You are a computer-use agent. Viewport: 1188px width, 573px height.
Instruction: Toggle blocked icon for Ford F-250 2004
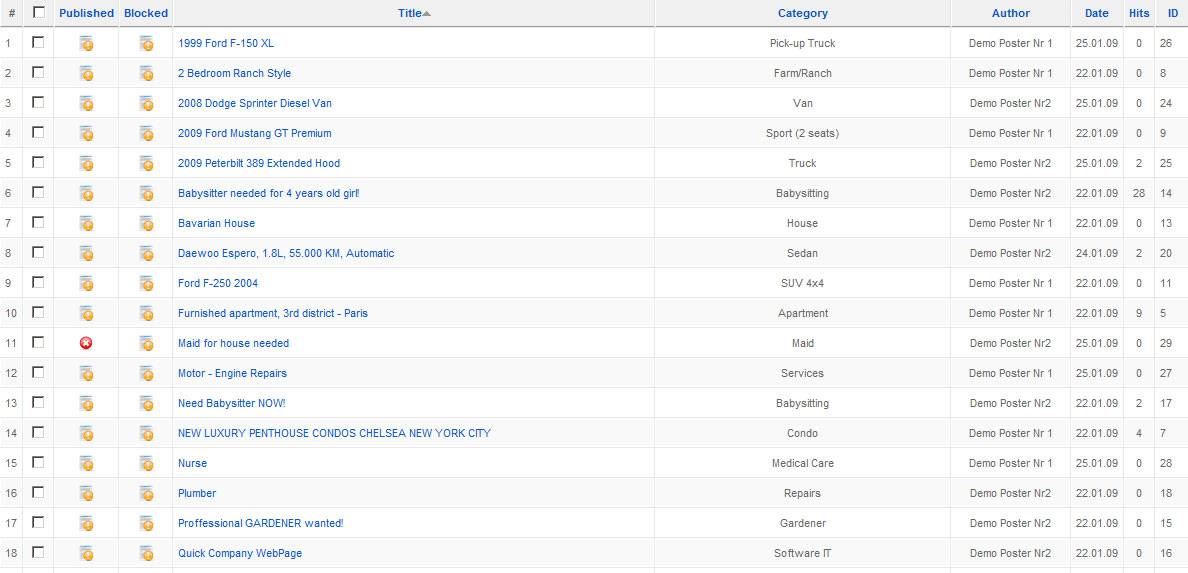coord(146,284)
